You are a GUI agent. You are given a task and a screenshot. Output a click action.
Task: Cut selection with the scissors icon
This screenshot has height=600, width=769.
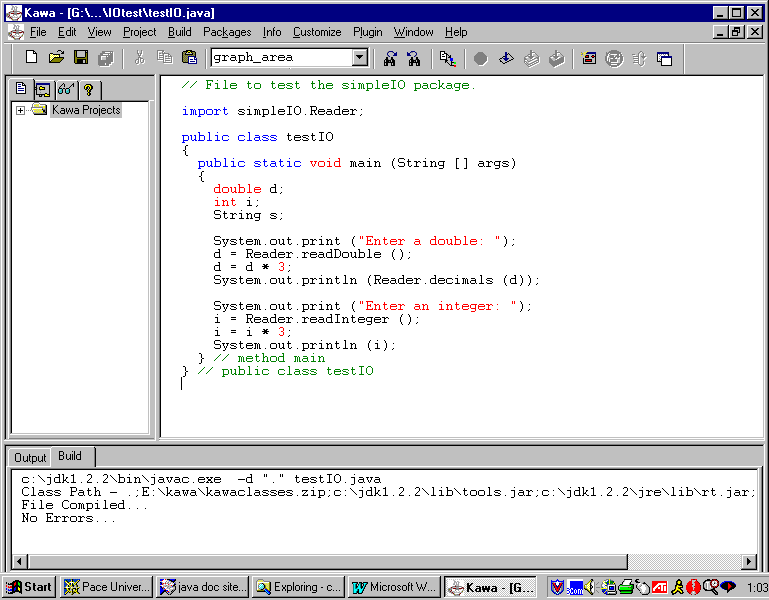[x=140, y=58]
